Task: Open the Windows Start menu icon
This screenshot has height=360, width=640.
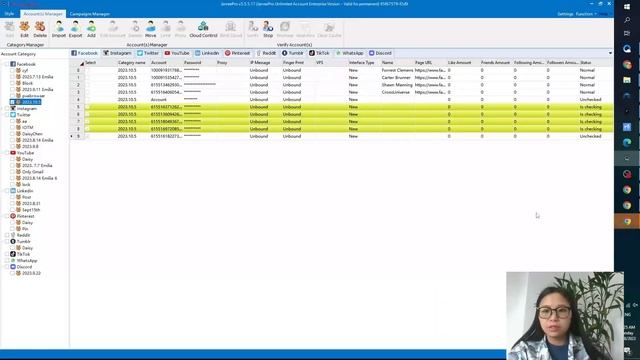Action: tap(627, 6)
